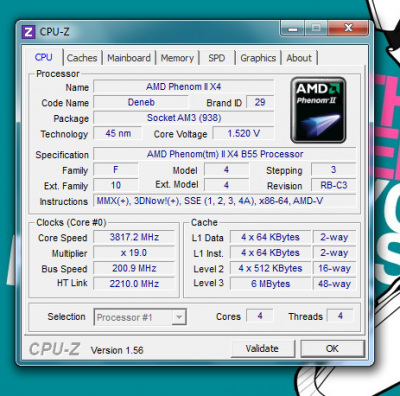The height and width of the screenshot is (396, 400).
Task: Click the HT Link value 2210.0 MHz
Action: point(134,284)
